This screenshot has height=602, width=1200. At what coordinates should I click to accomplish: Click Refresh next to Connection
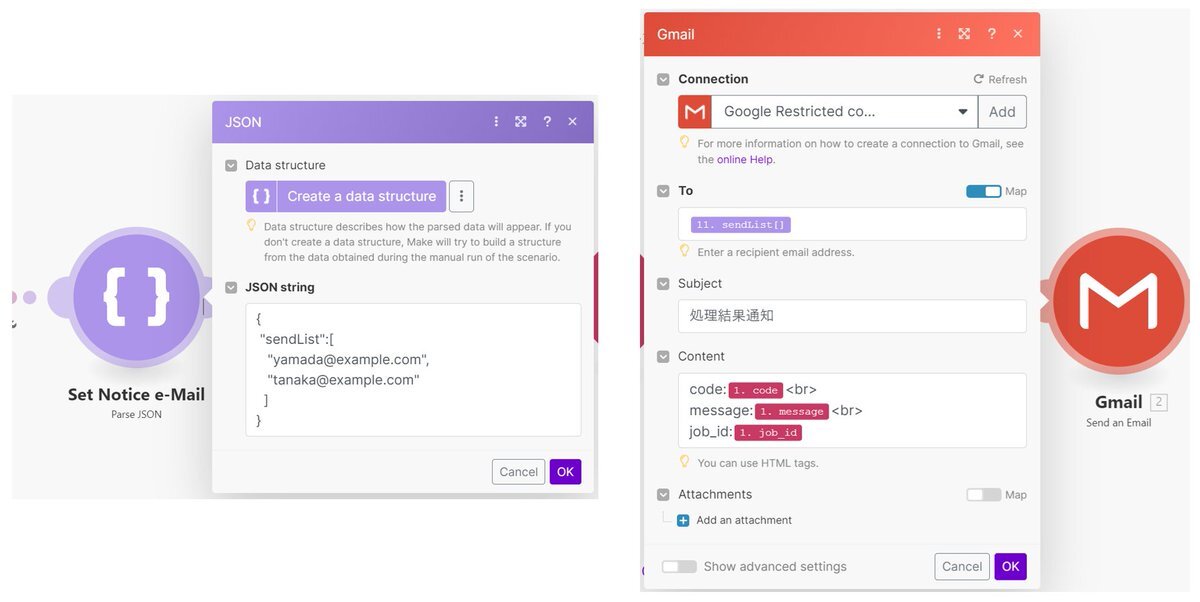[x=1000, y=80]
